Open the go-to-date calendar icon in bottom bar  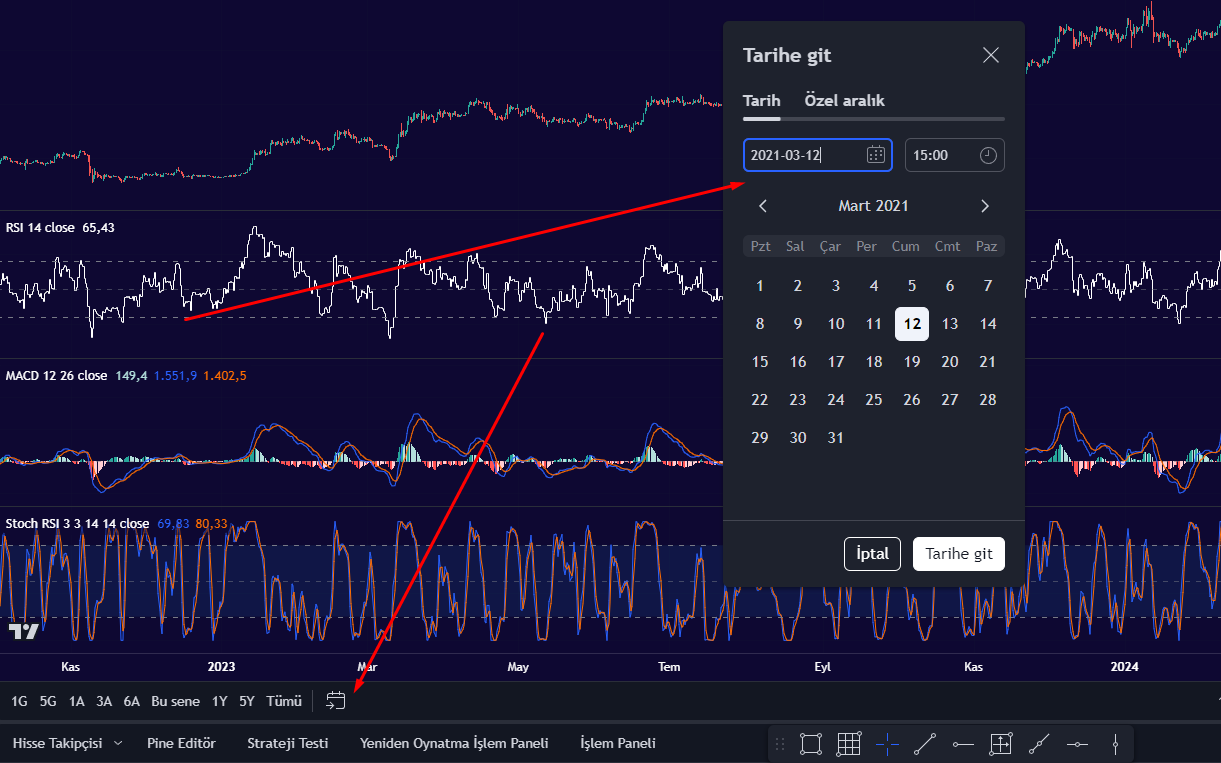click(336, 701)
